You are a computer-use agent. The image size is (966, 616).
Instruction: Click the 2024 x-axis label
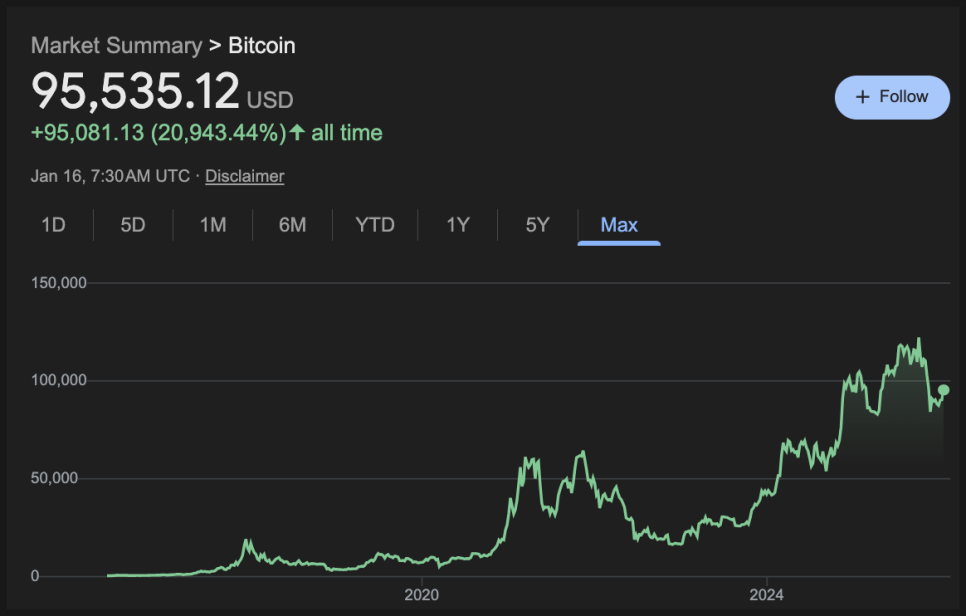pos(766,594)
